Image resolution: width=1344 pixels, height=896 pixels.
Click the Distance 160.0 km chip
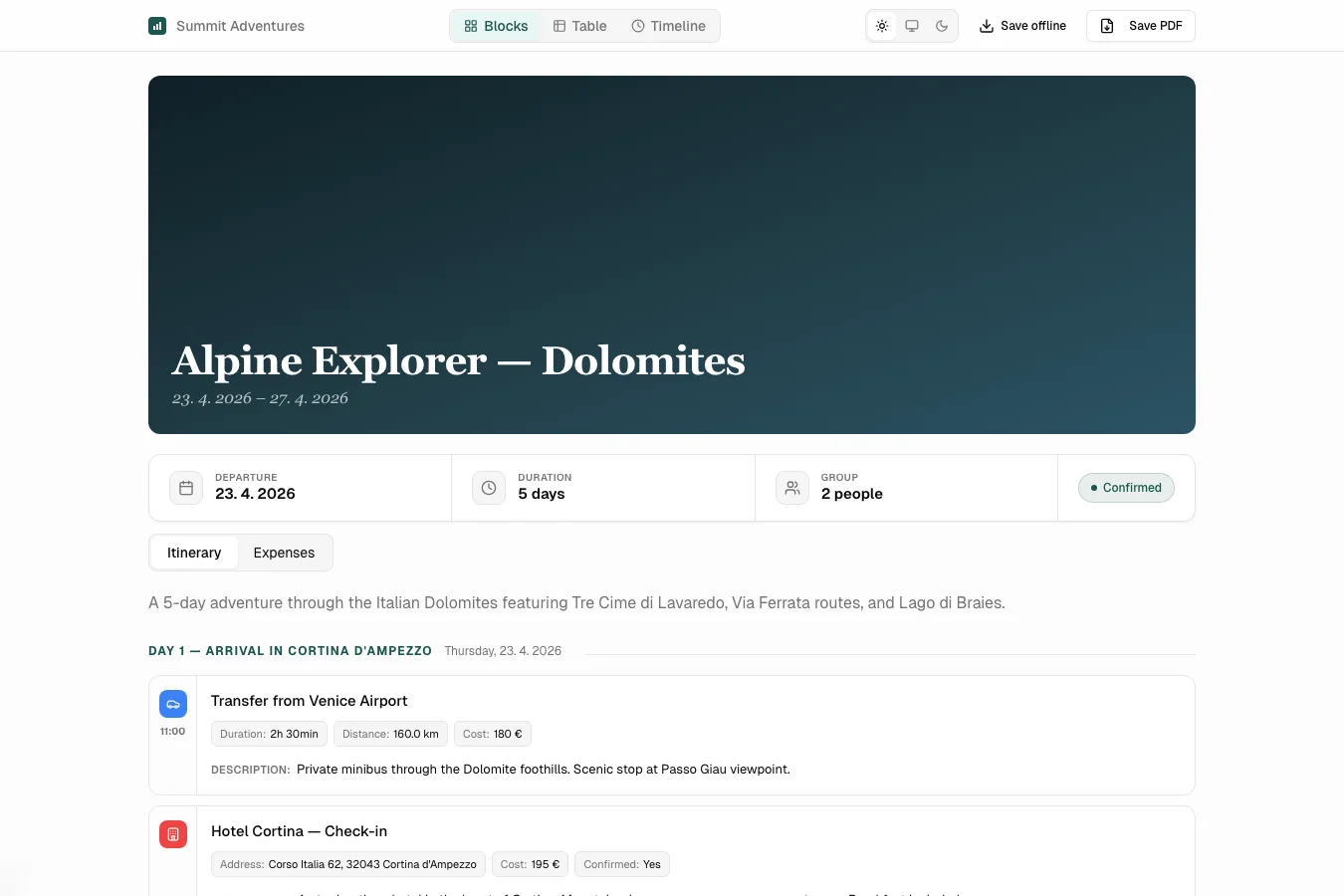[390, 734]
